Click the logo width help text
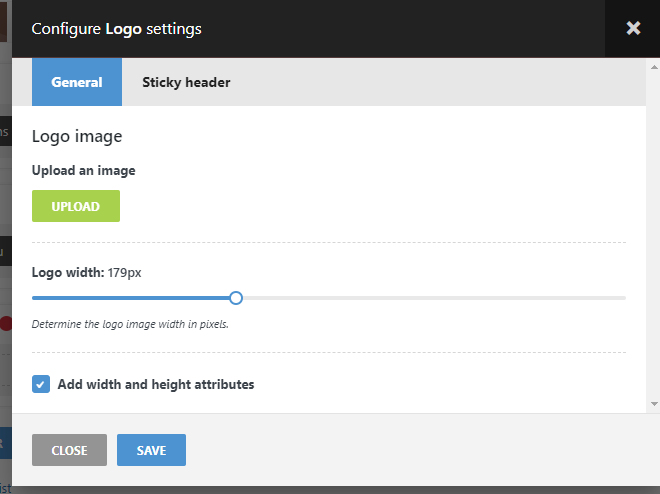The height and width of the screenshot is (494, 660). point(130,324)
